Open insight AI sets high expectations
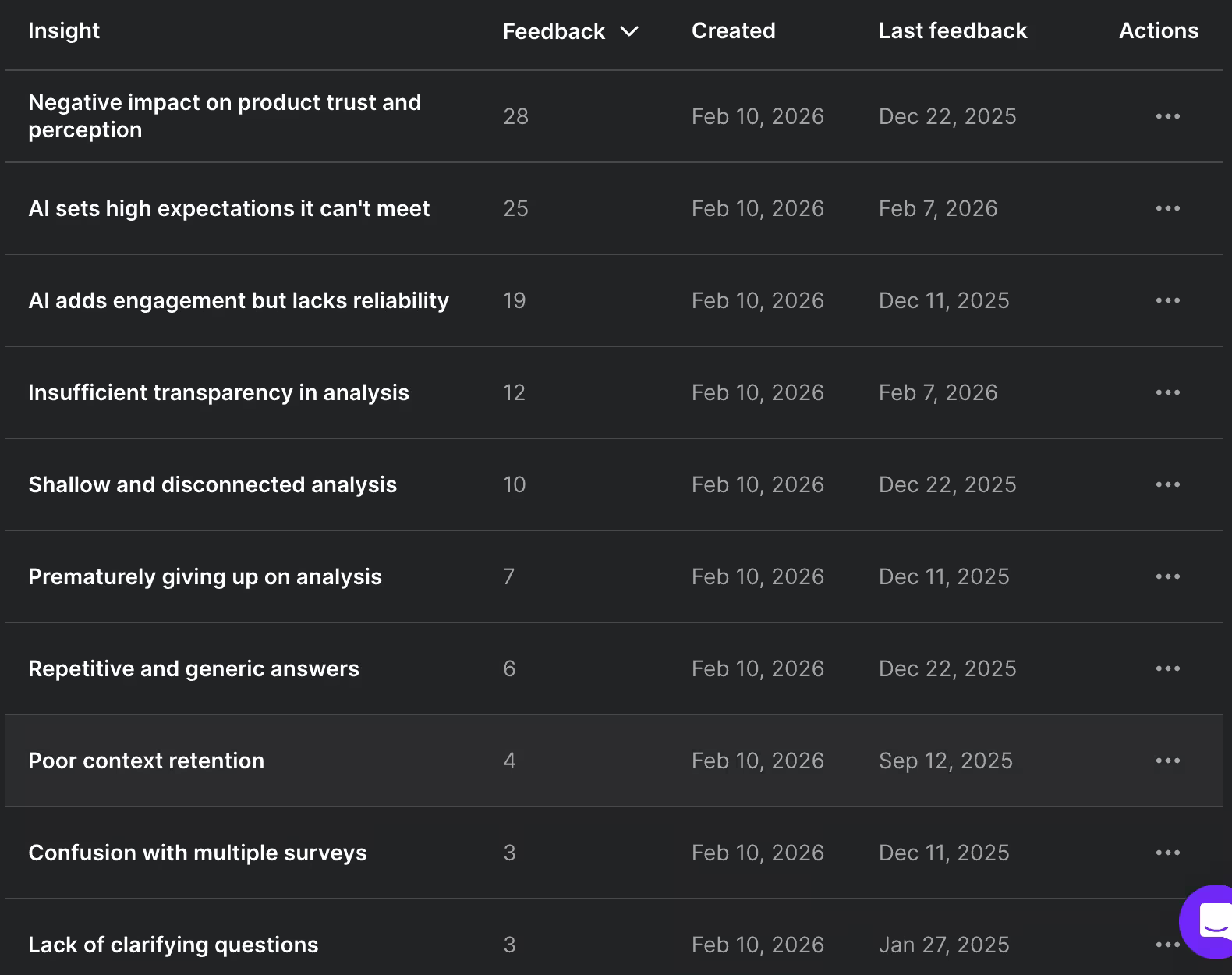 (228, 208)
